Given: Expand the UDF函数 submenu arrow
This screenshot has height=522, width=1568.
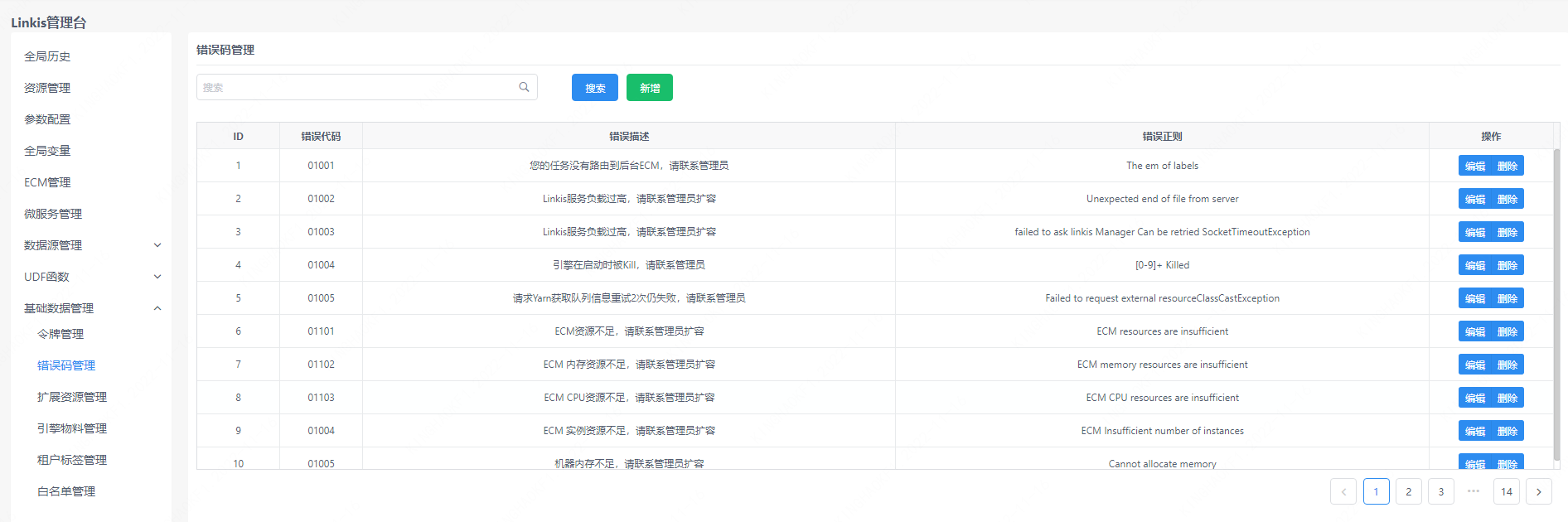Looking at the screenshot, I should (157, 277).
